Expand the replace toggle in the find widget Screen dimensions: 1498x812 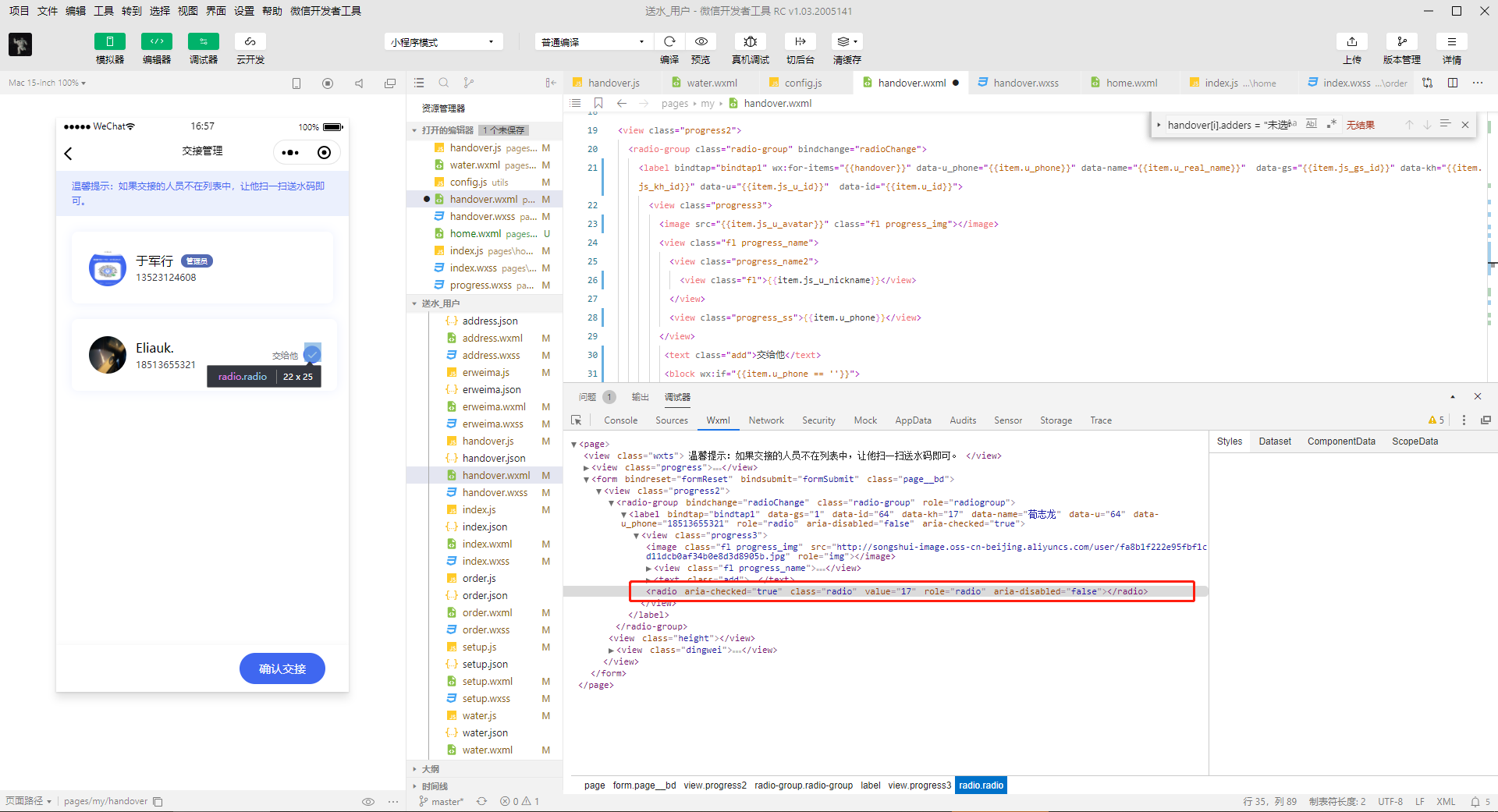1159,125
